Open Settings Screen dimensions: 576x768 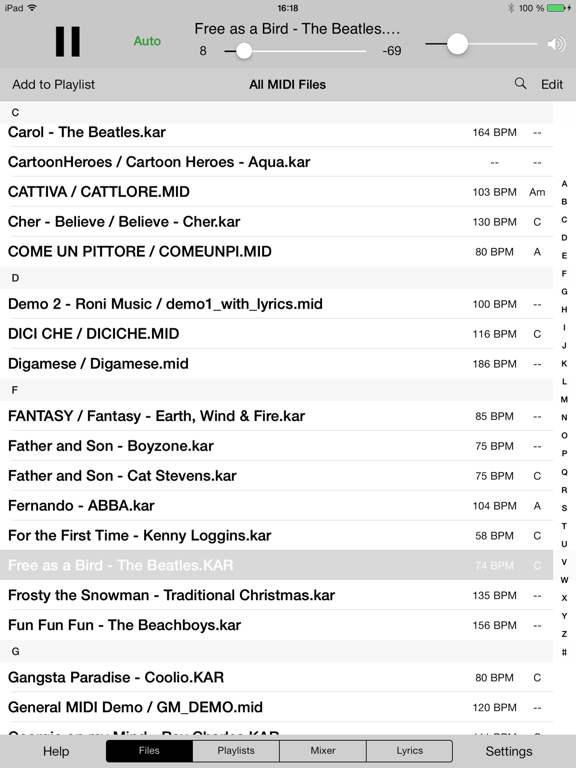(508, 751)
